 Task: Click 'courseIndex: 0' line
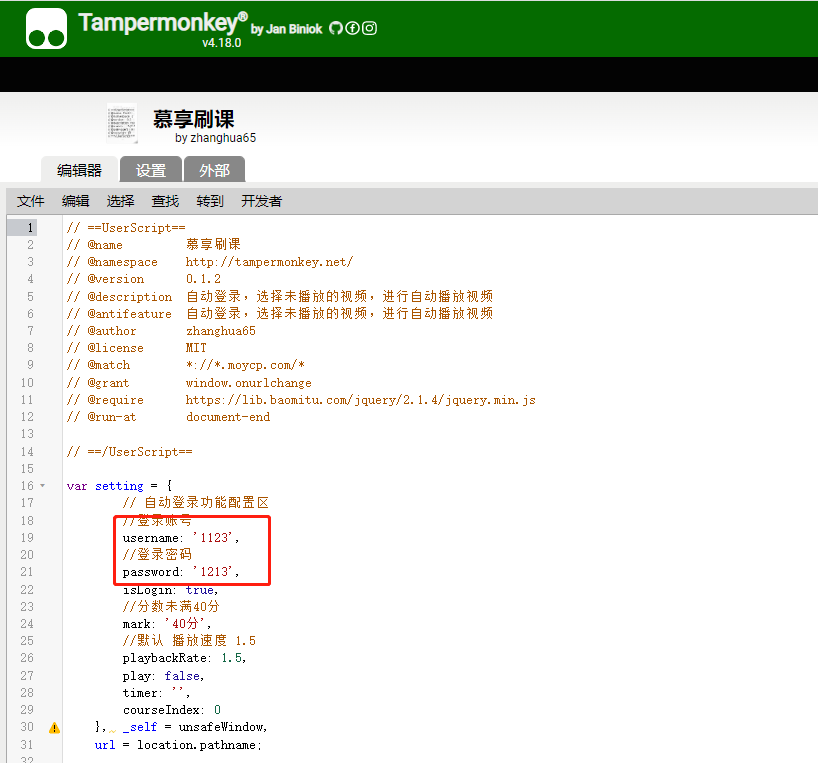(172, 710)
